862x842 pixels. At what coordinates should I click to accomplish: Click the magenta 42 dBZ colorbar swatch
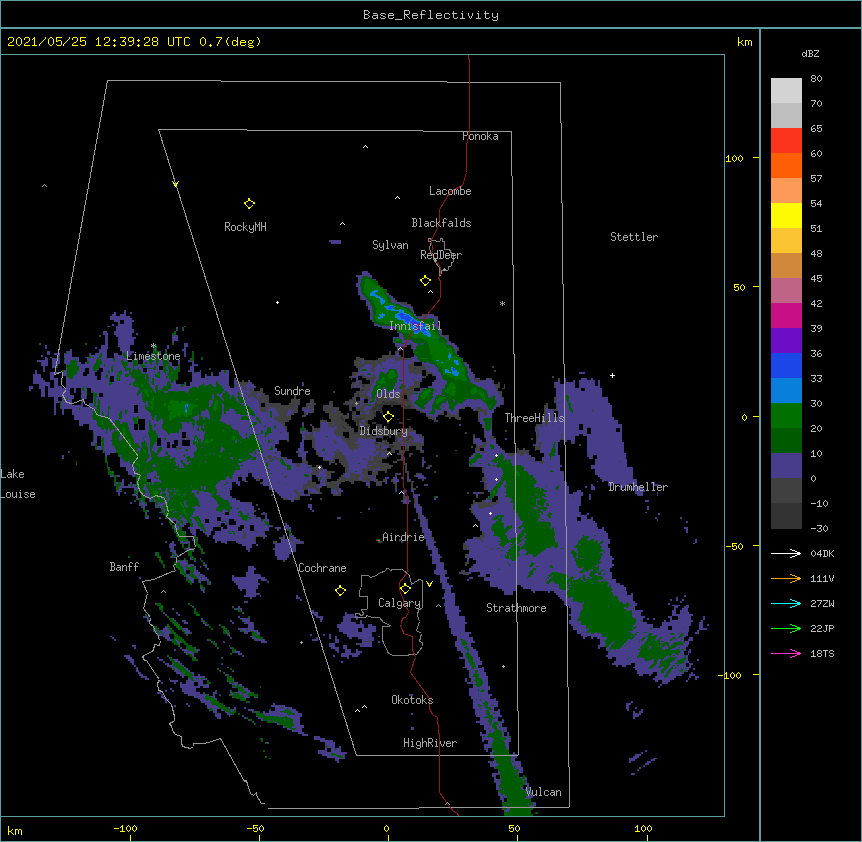tap(786, 315)
